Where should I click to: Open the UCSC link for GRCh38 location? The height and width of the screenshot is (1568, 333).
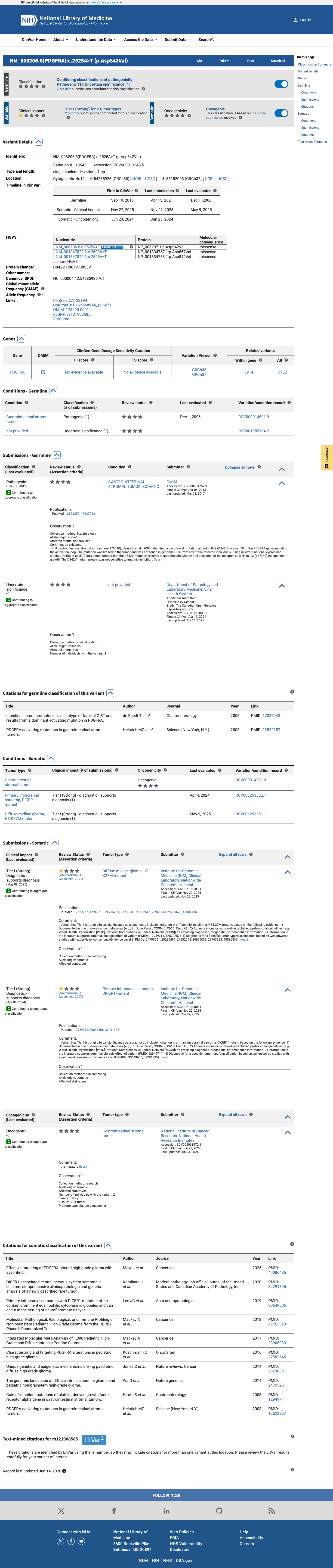coord(150,178)
